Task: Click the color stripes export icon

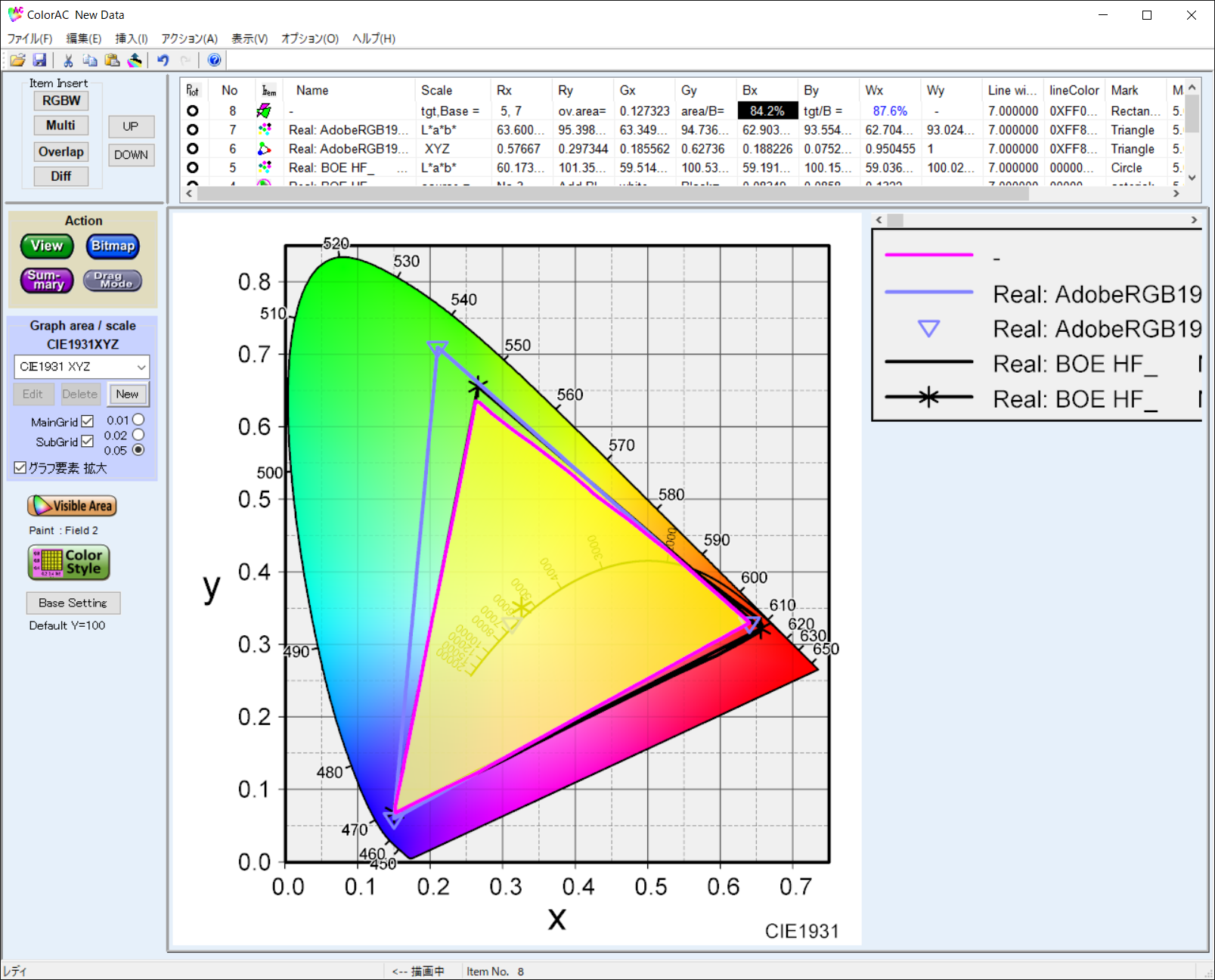Action: coord(135,60)
